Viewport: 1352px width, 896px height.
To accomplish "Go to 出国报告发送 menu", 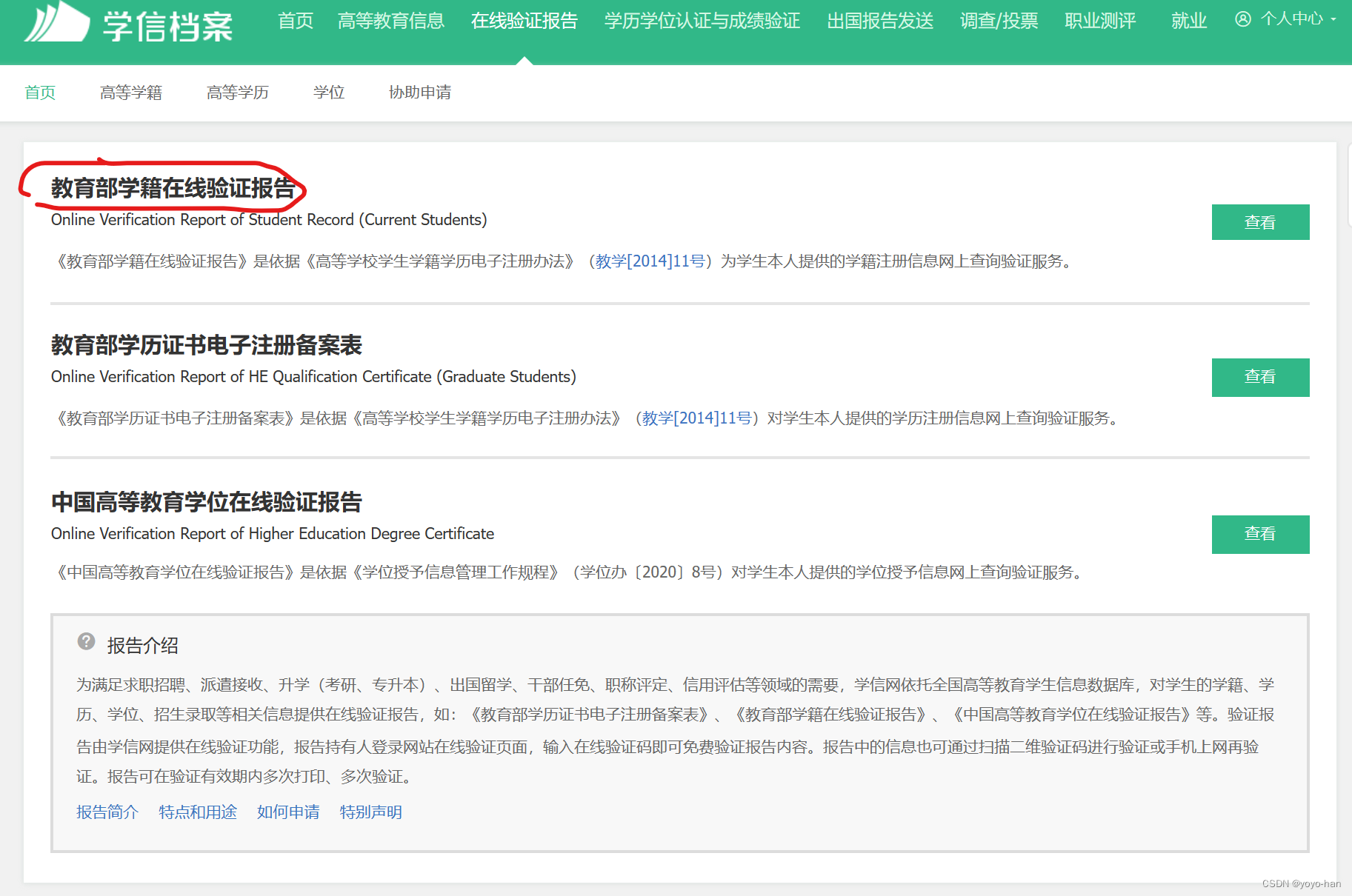I will pyautogui.click(x=880, y=21).
